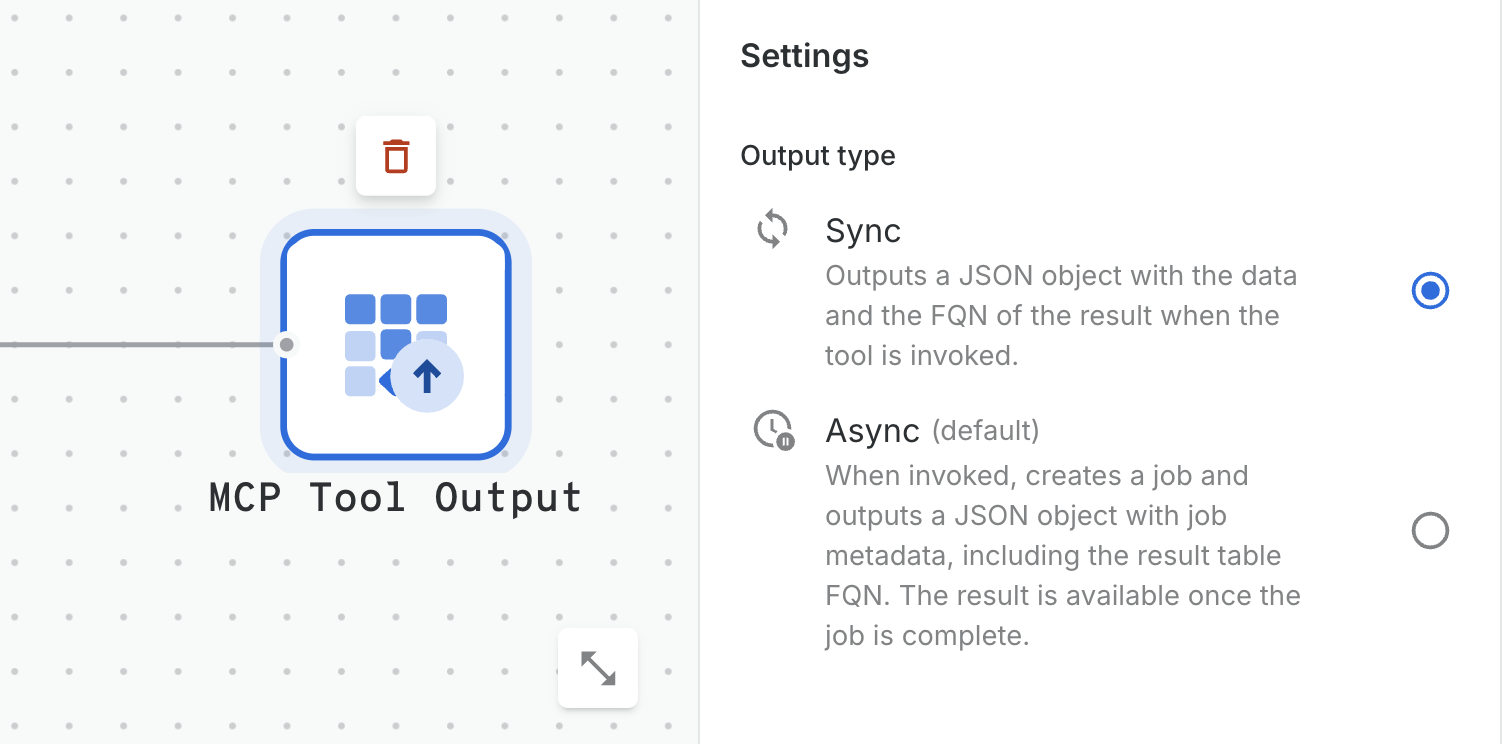The height and width of the screenshot is (744, 1502).
Task: Click the "MCP Tool Output" node label
Action: coord(396,498)
